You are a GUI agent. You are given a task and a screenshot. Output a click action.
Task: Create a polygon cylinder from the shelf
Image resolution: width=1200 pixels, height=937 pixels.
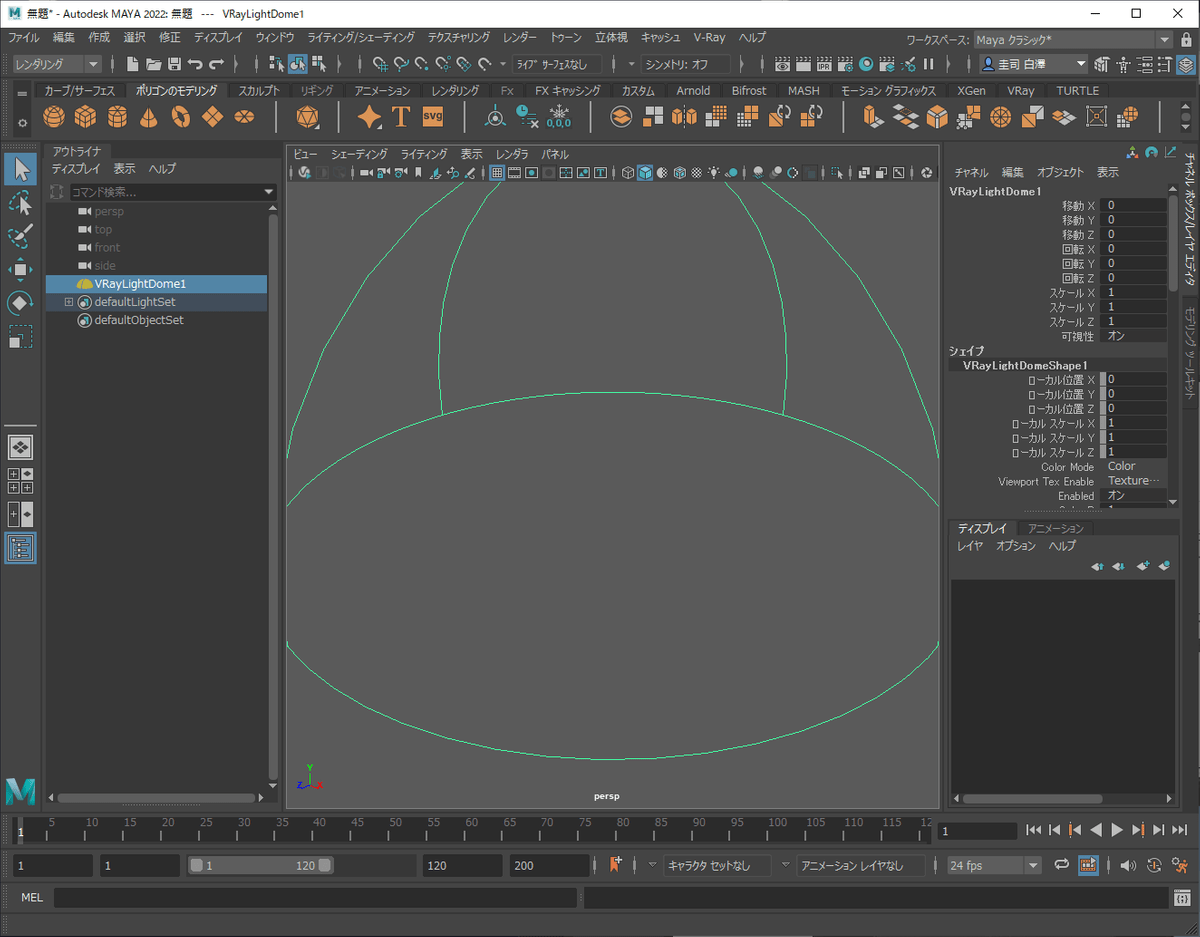[x=117, y=117]
